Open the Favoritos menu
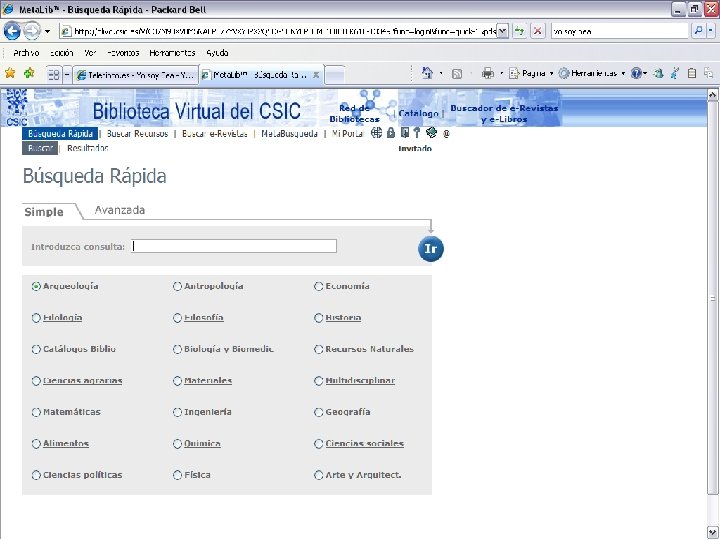This screenshot has width=720, height=540. pyautogui.click(x=123, y=53)
